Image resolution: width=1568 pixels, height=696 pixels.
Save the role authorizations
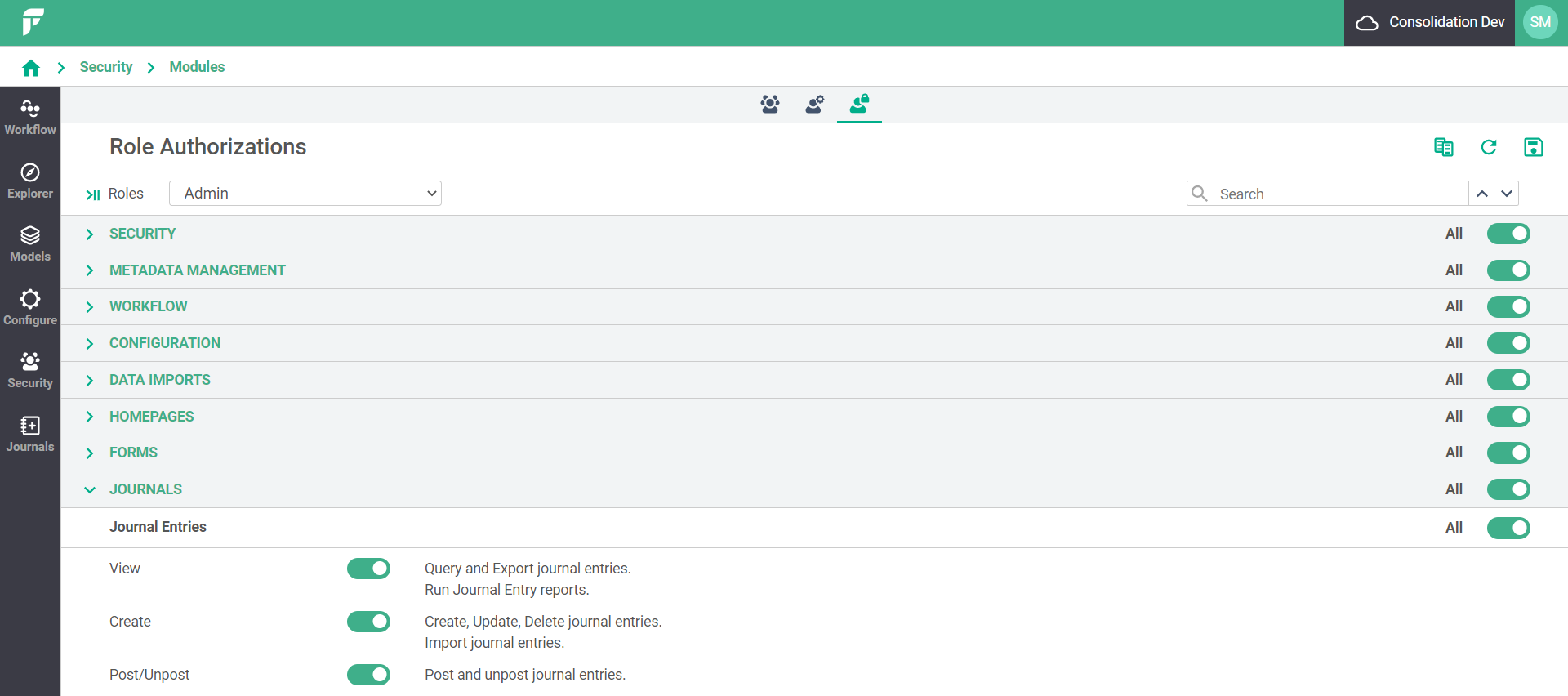1534,147
